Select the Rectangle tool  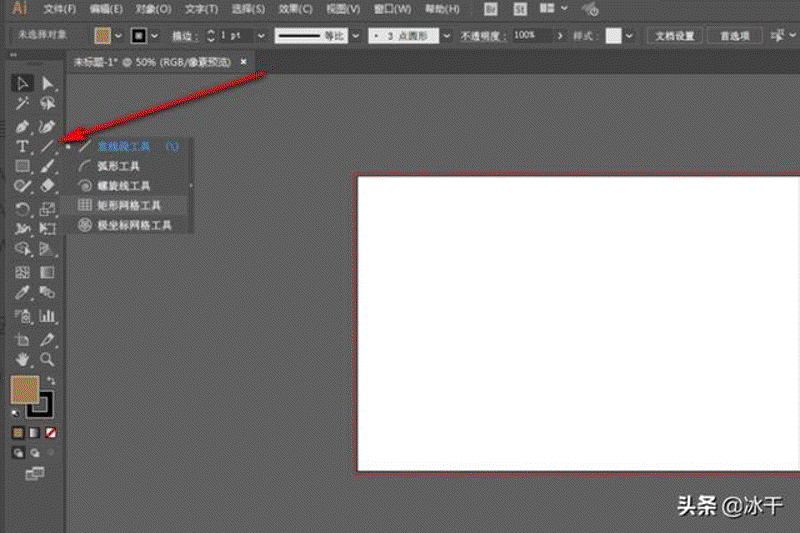[22, 166]
